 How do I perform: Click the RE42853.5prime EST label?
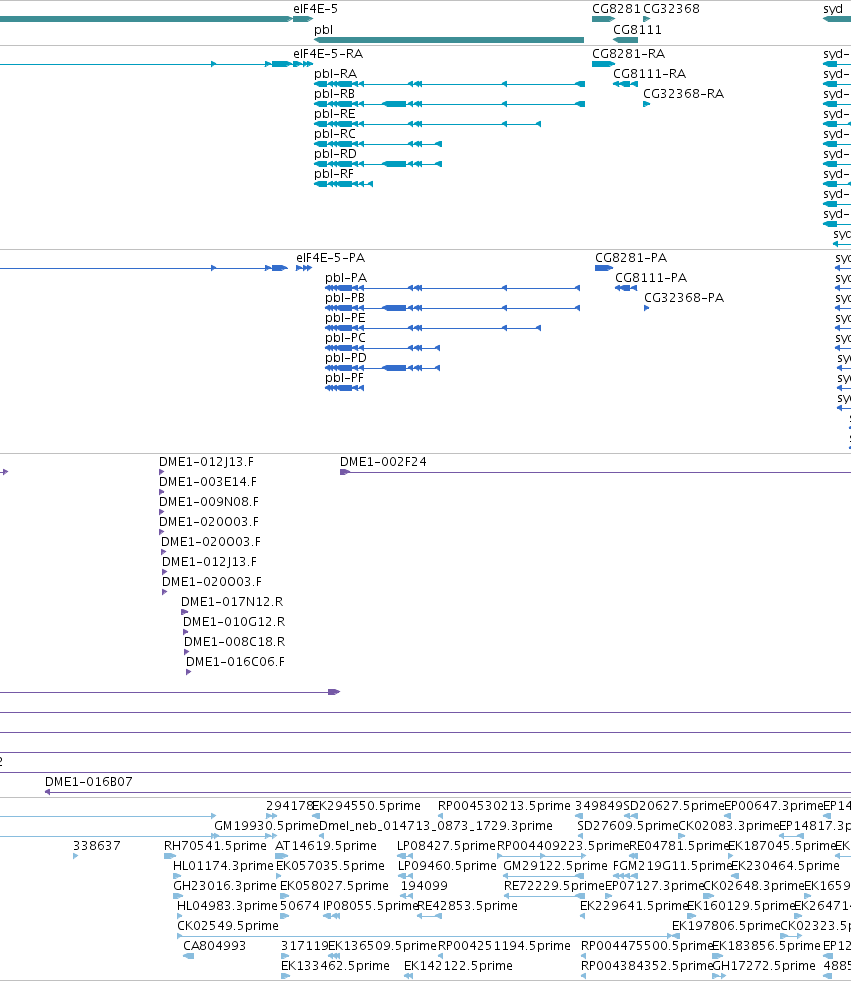click(467, 906)
